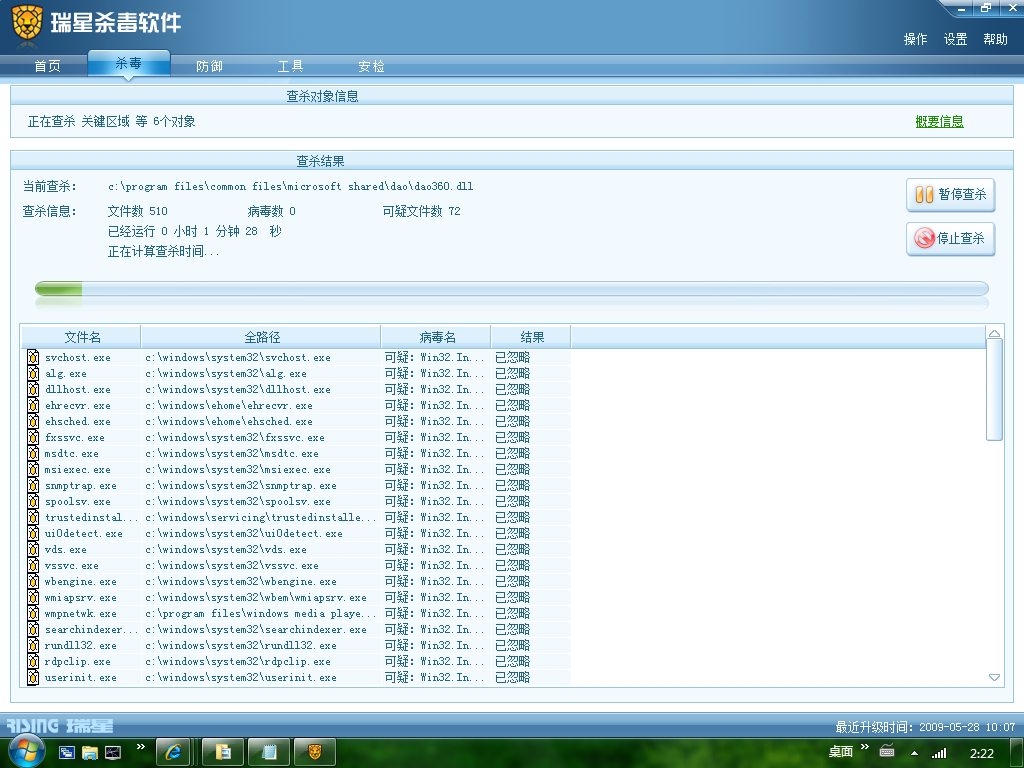Click the virus name cell for alg.exe
Image resolution: width=1024 pixels, height=768 pixels.
coord(435,374)
